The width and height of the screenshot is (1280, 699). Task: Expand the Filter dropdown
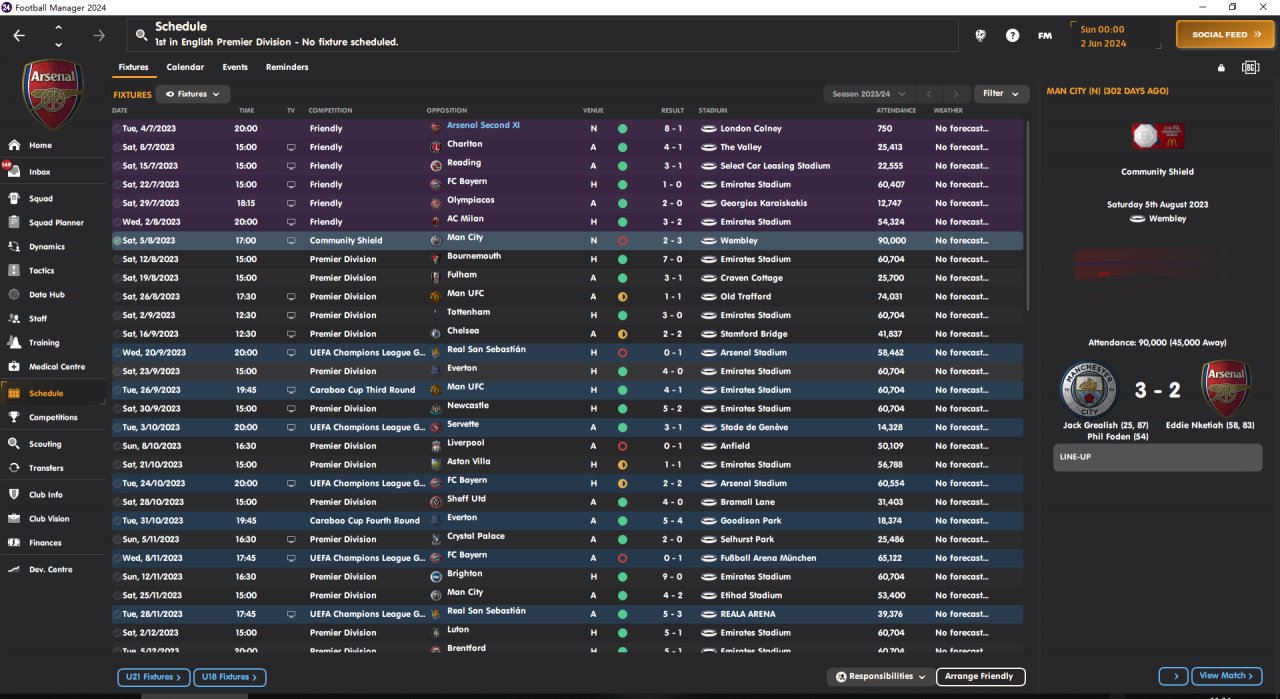(1000, 94)
